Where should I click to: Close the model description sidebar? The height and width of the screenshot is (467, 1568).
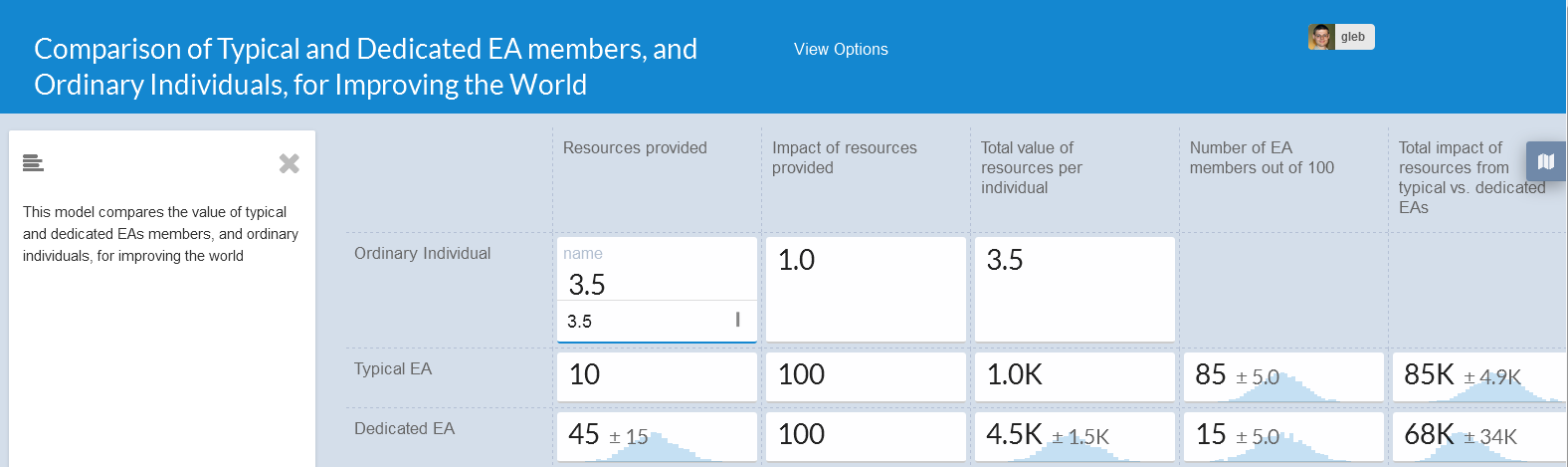[x=289, y=163]
